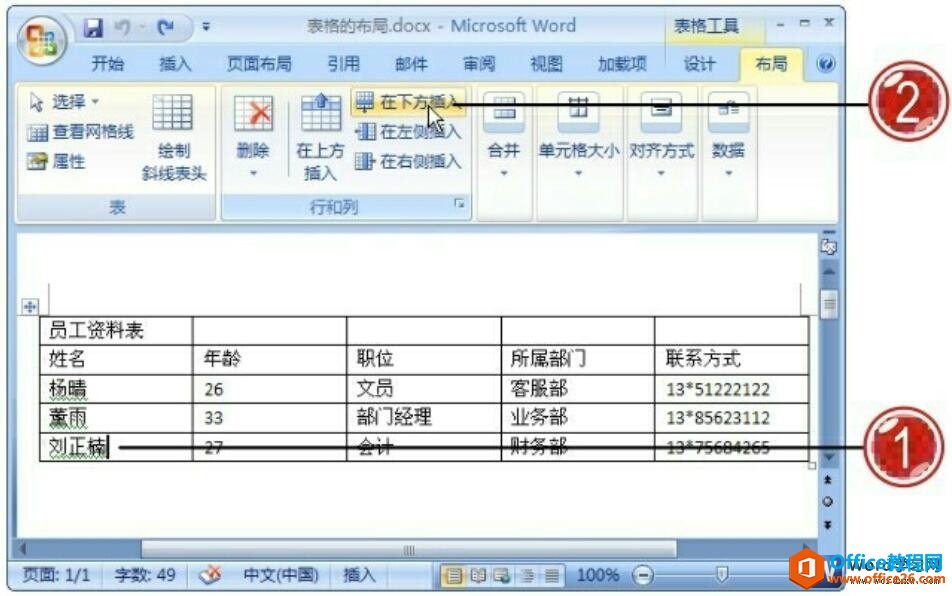Image resolution: width=952 pixels, height=596 pixels.
Task: Redo the last action
Action: [x=166, y=27]
